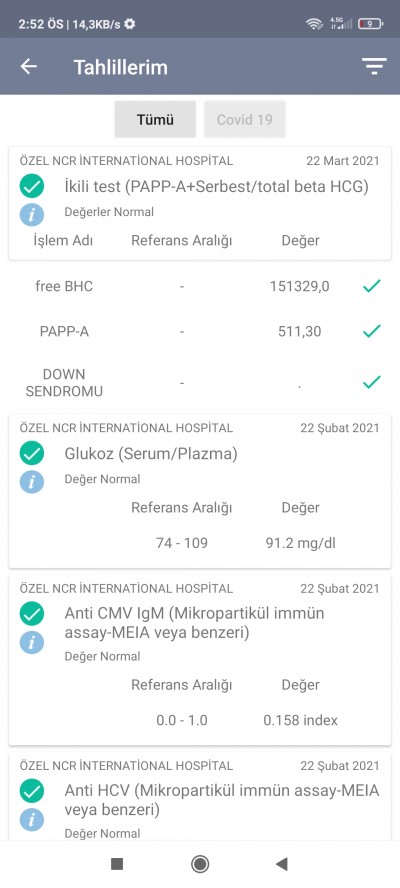Tap info icon for Anti HCV

pos(32,819)
